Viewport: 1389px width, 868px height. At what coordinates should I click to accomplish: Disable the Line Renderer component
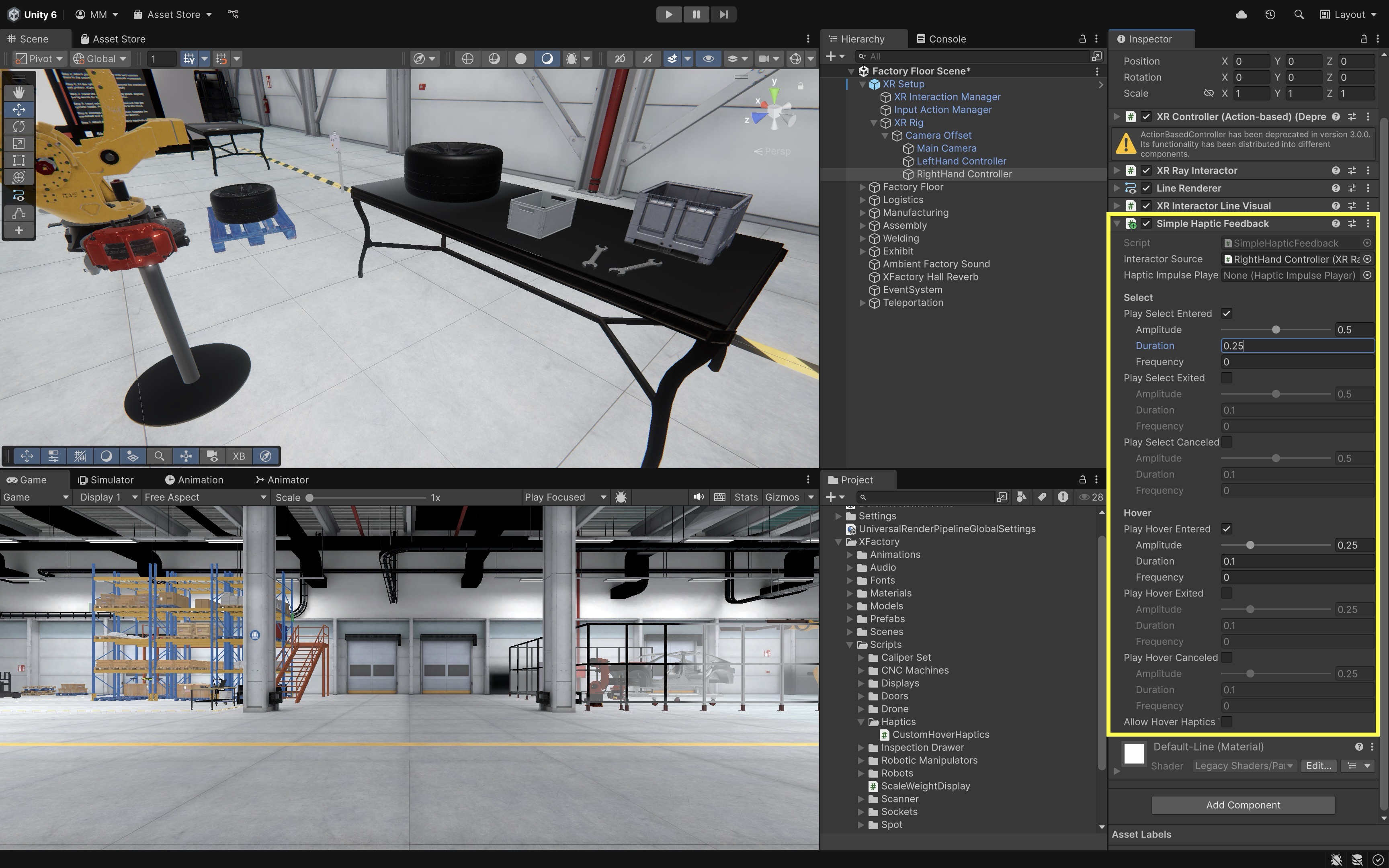coord(1146,188)
